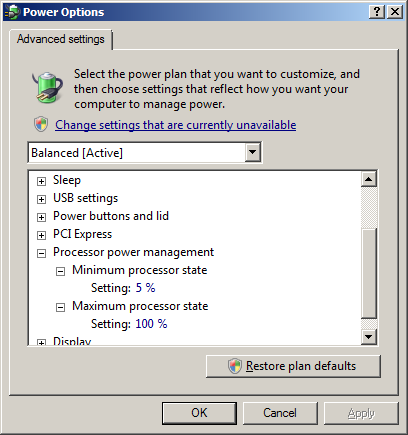Click the shield icon on Restore plan defaults
The width and height of the screenshot is (408, 435).
235,366
